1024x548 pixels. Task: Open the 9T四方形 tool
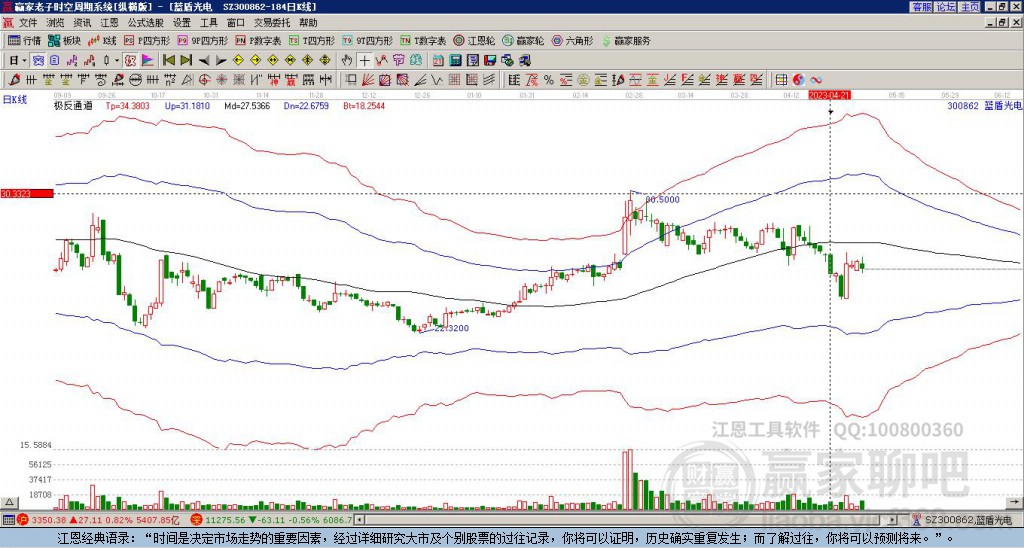click(x=367, y=40)
